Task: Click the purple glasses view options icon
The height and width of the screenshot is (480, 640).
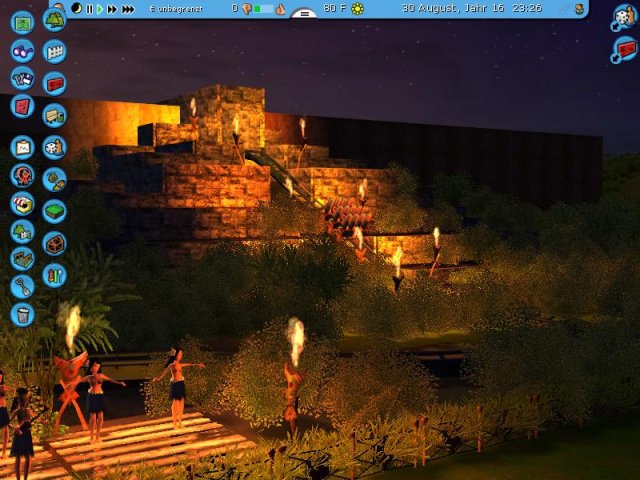Action: point(22,51)
